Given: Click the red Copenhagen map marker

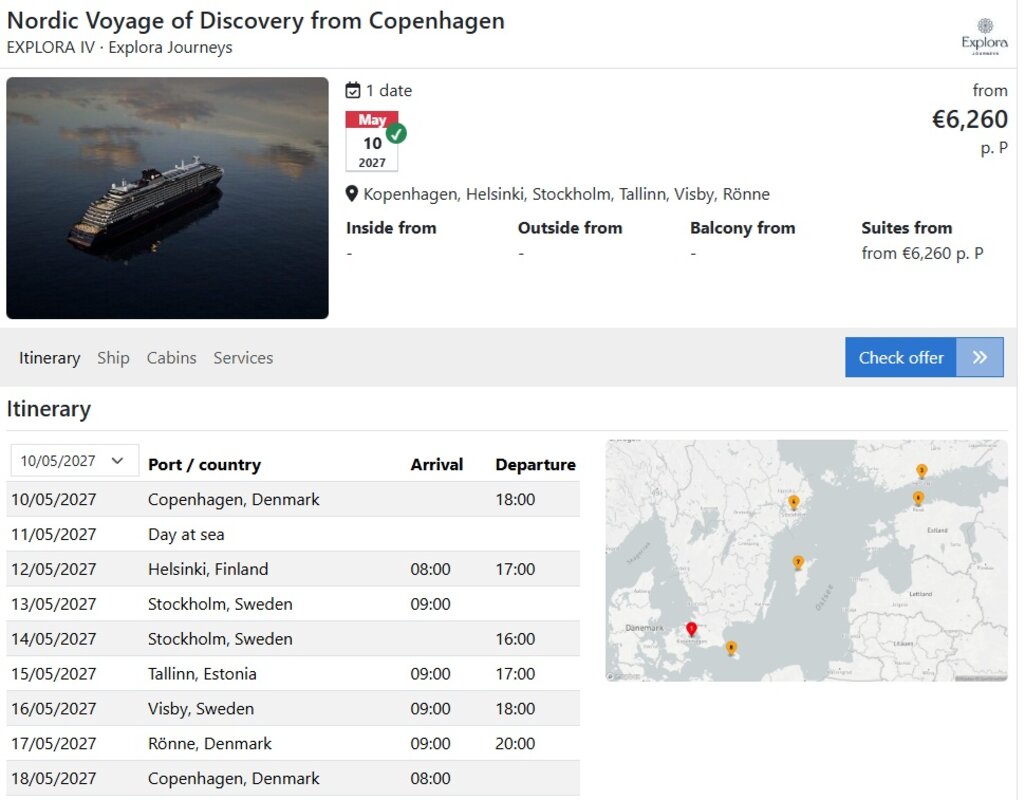Looking at the screenshot, I should [691, 629].
